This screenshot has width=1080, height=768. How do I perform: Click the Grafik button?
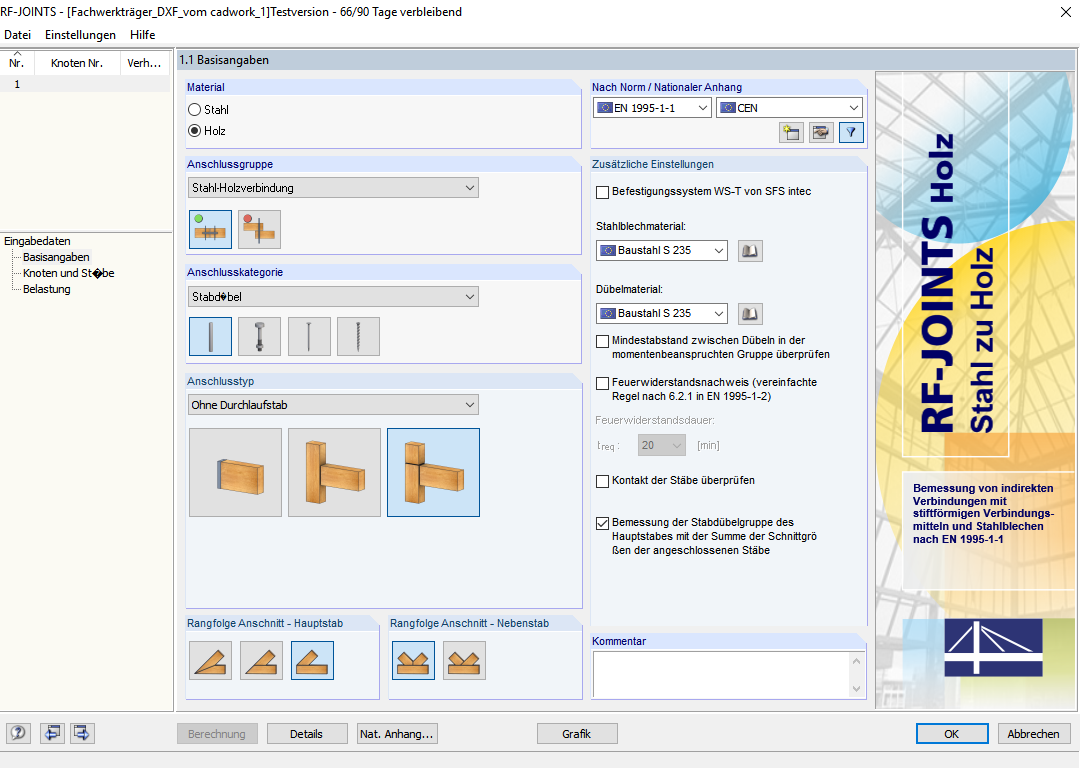point(577,734)
